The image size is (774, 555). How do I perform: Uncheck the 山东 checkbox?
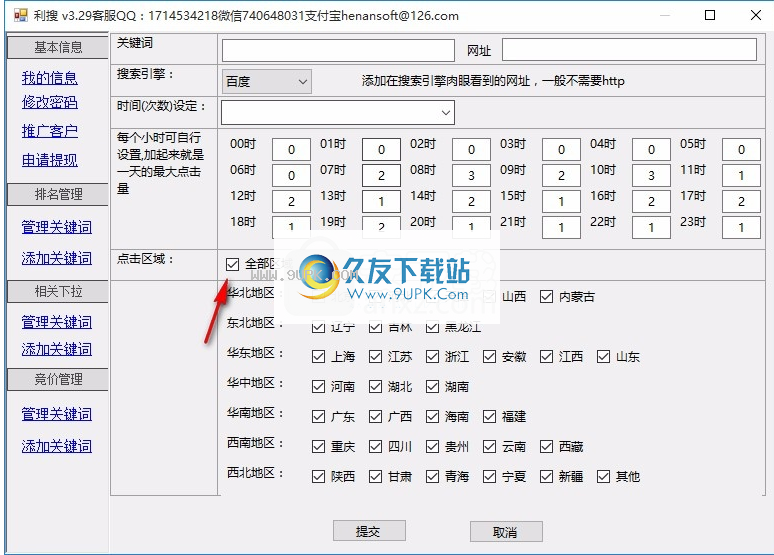tap(603, 357)
